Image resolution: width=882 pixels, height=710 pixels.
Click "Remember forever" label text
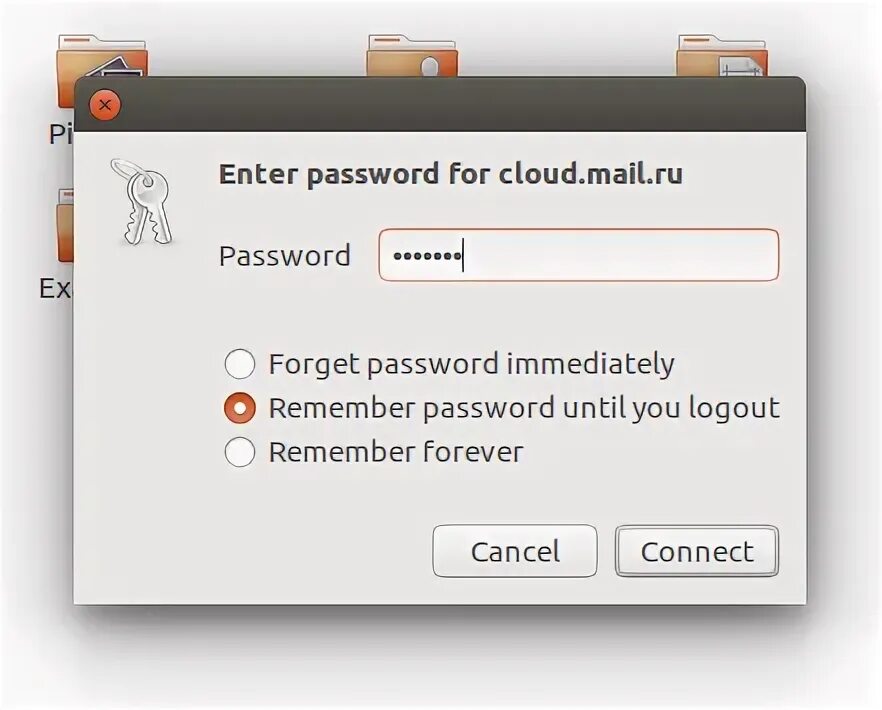coord(395,453)
